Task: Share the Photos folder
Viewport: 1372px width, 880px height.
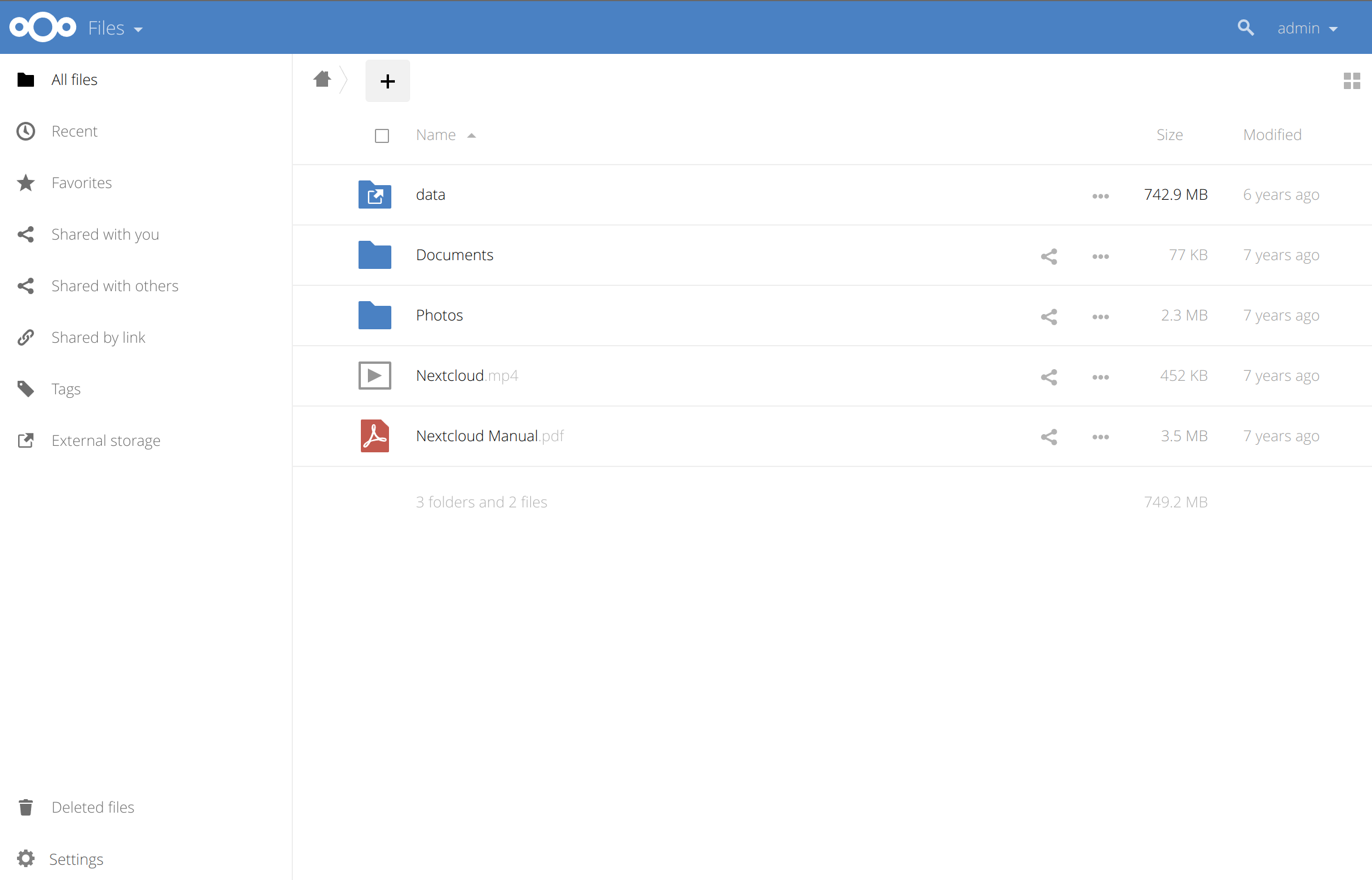Action: 1049,317
